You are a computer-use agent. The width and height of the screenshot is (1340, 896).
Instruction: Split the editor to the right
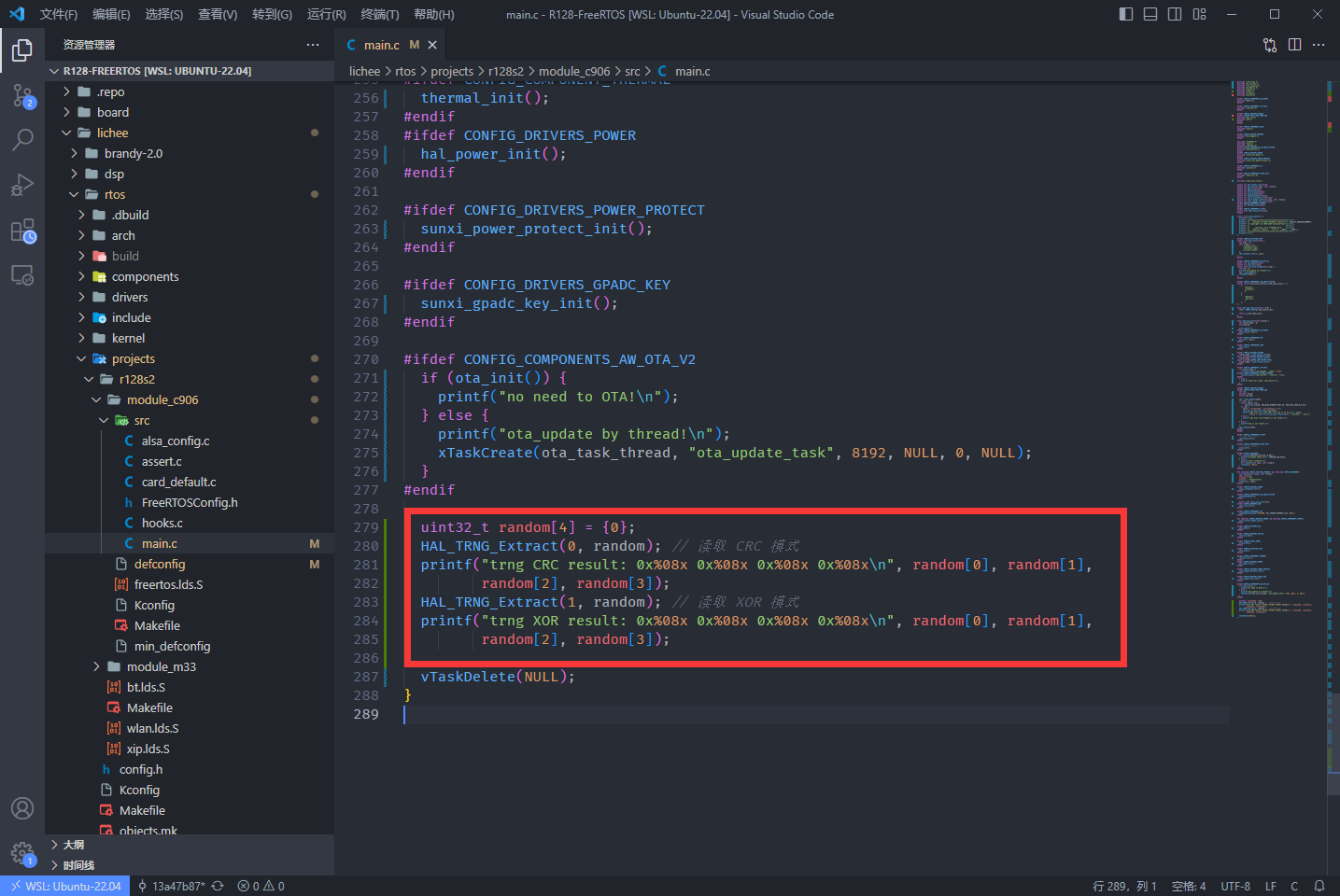tap(1294, 45)
